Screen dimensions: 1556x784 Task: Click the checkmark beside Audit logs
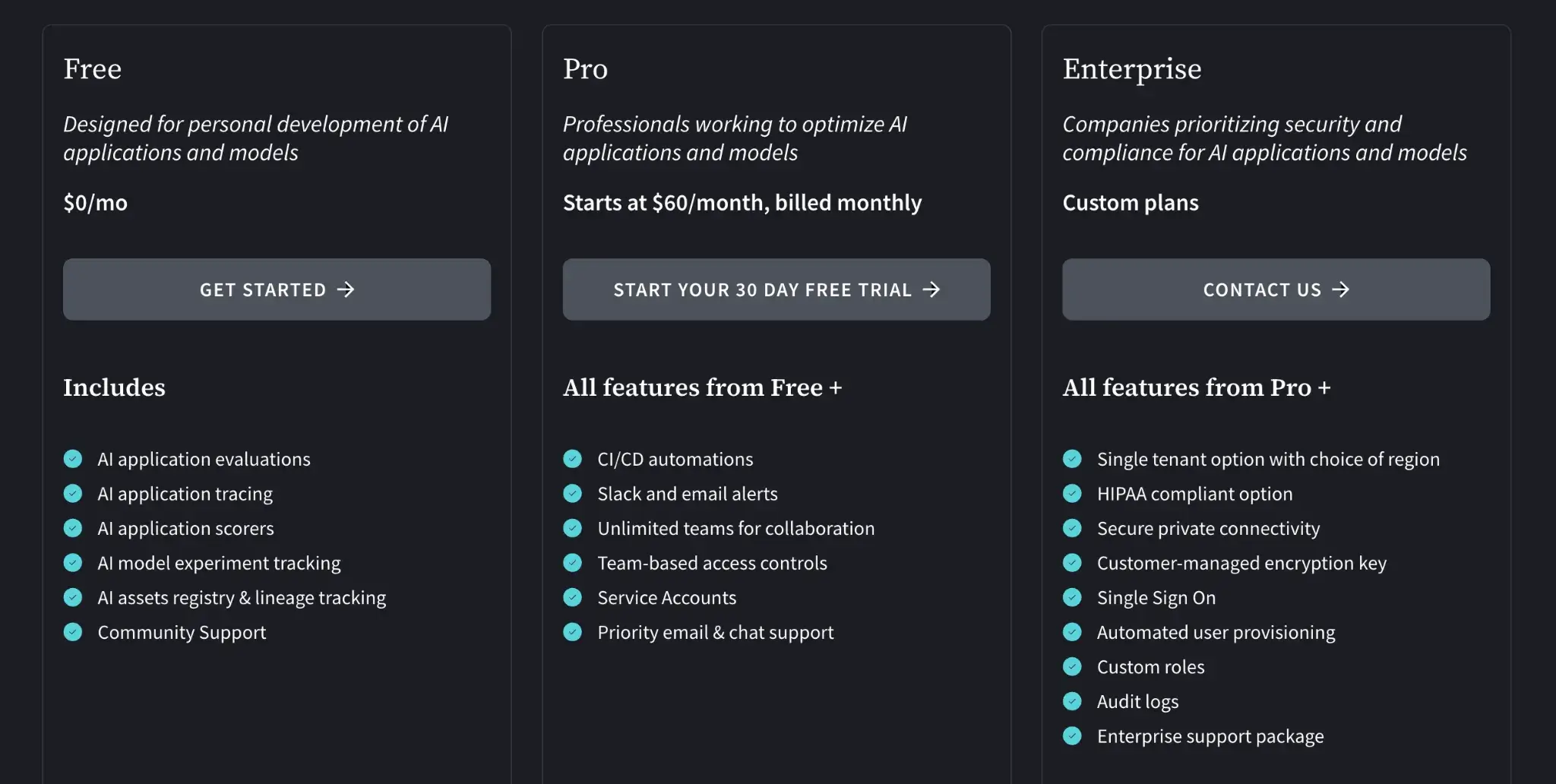[x=1072, y=701]
